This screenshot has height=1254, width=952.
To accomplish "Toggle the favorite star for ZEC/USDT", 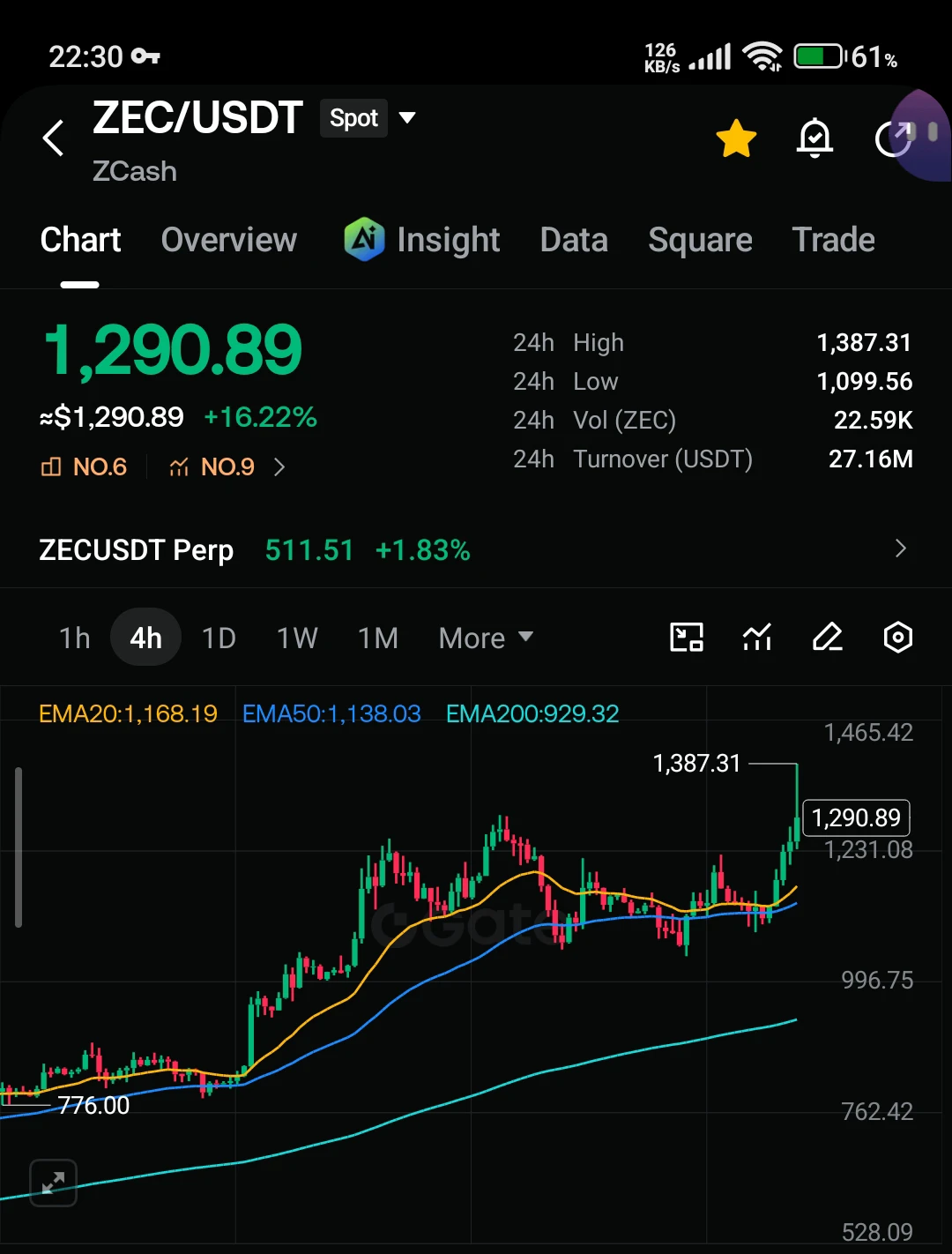I will coord(736,138).
